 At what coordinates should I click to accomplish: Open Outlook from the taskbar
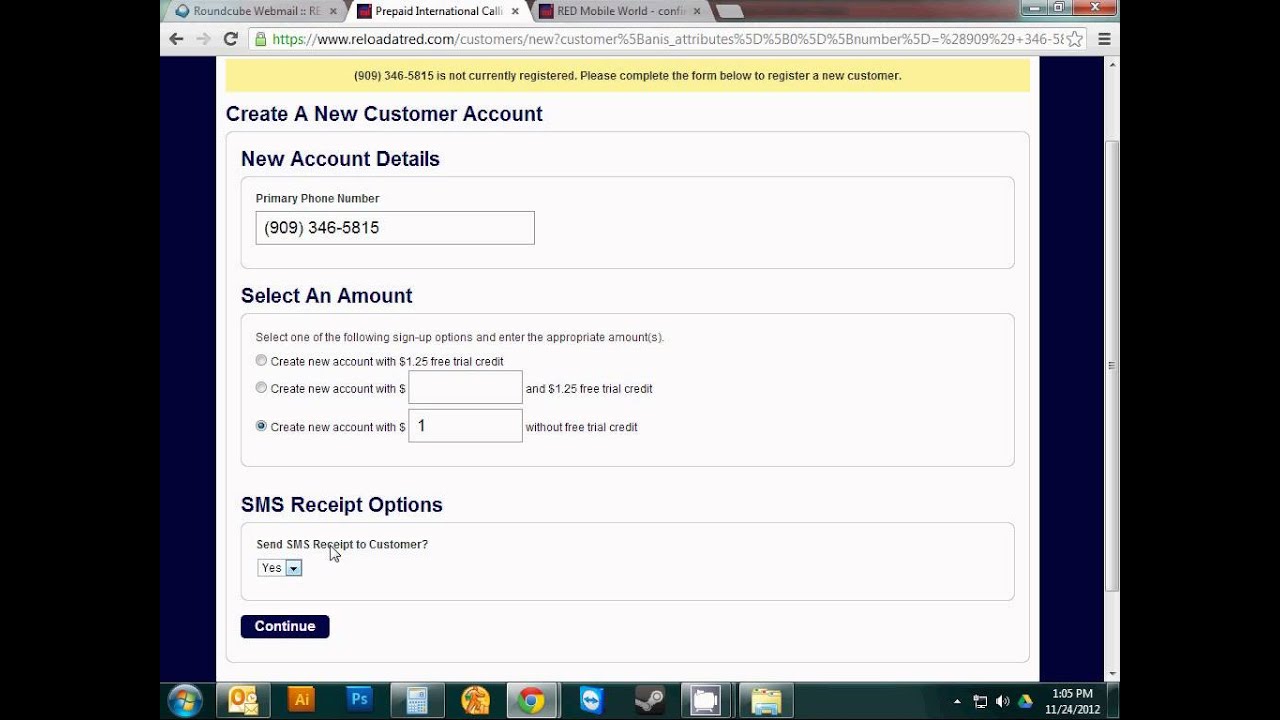243,700
